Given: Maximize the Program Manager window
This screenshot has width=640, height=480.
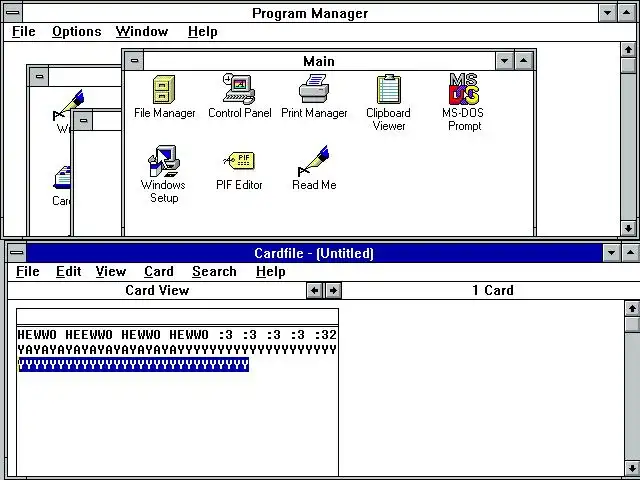Looking at the screenshot, I should click(627, 13).
